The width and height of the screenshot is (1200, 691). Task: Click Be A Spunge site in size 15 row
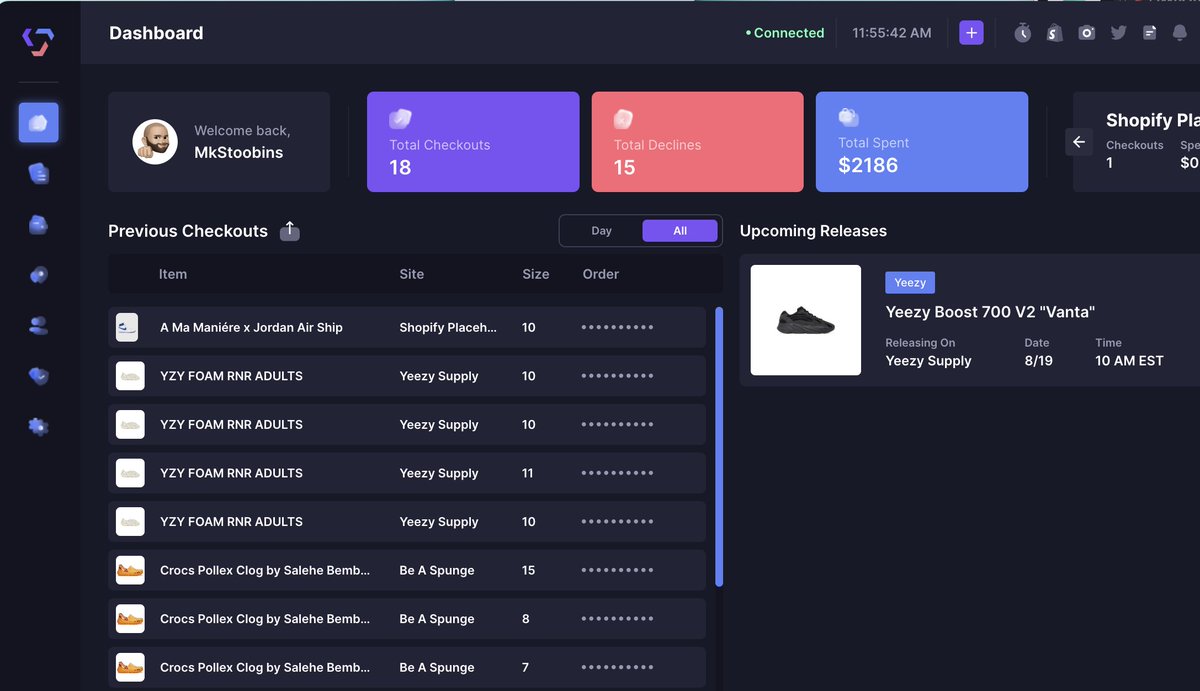437,570
